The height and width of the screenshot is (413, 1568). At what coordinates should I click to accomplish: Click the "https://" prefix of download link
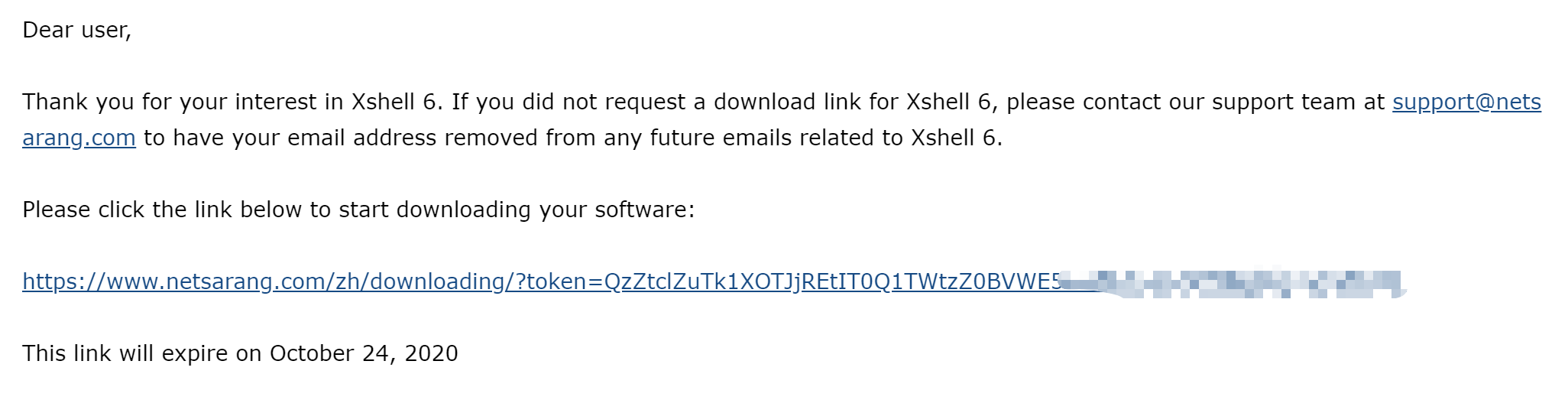pyautogui.click(x=64, y=281)
